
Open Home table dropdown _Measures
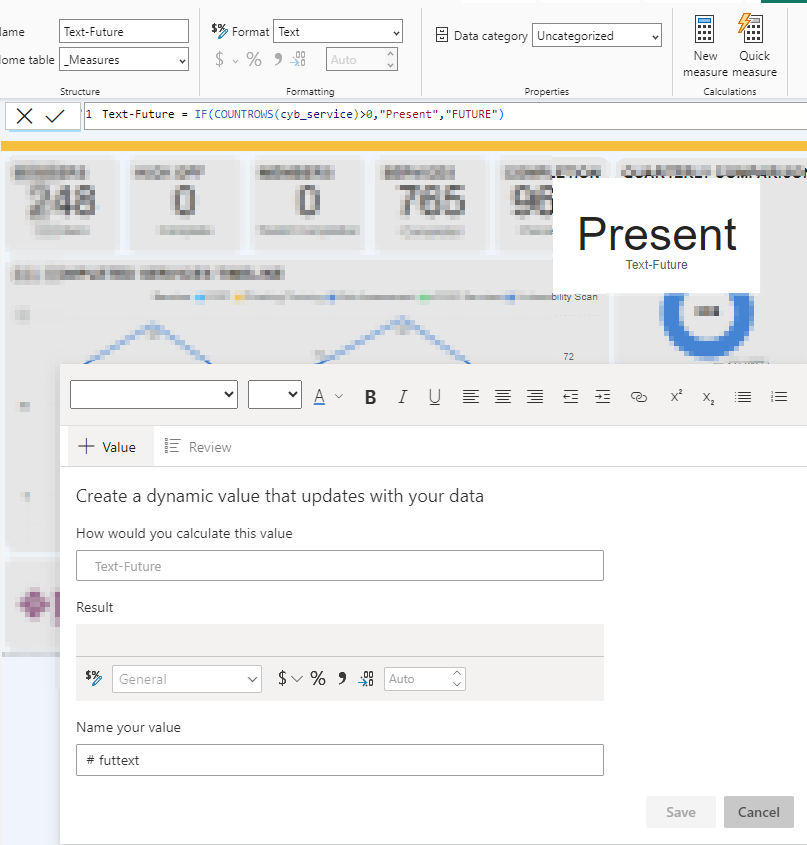[x=124, y=60]
